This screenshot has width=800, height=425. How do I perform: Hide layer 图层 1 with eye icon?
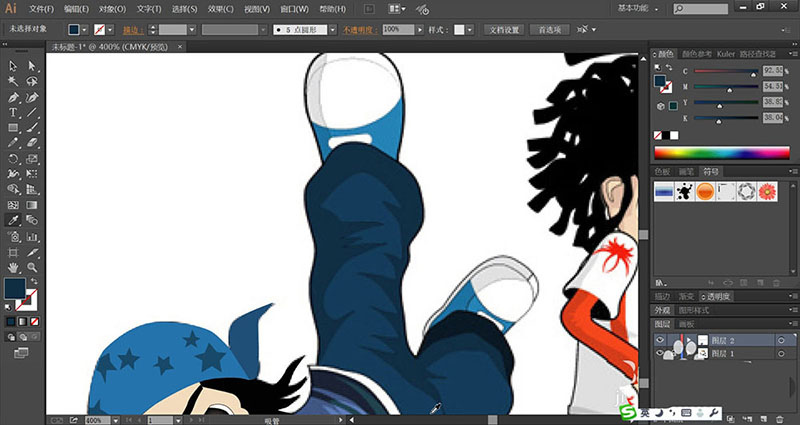660,353
